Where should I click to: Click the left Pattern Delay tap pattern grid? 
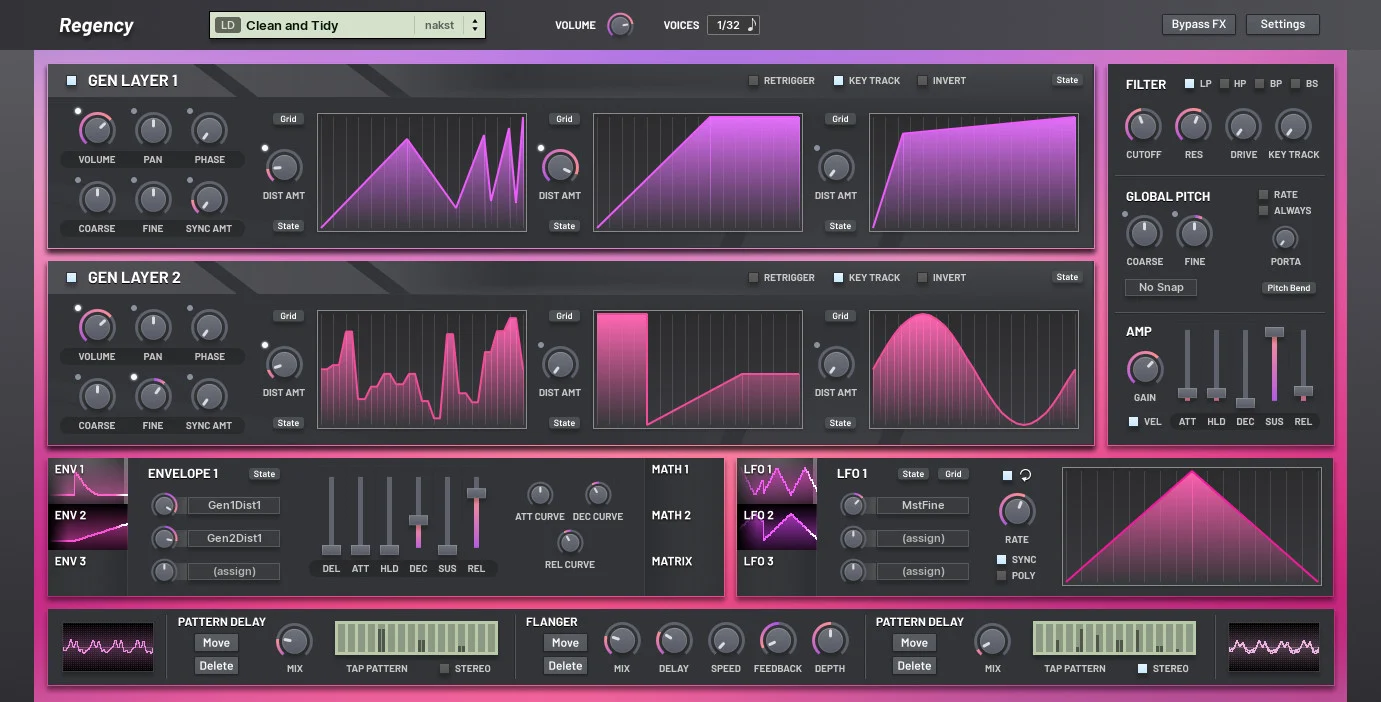tap(416, 638)
